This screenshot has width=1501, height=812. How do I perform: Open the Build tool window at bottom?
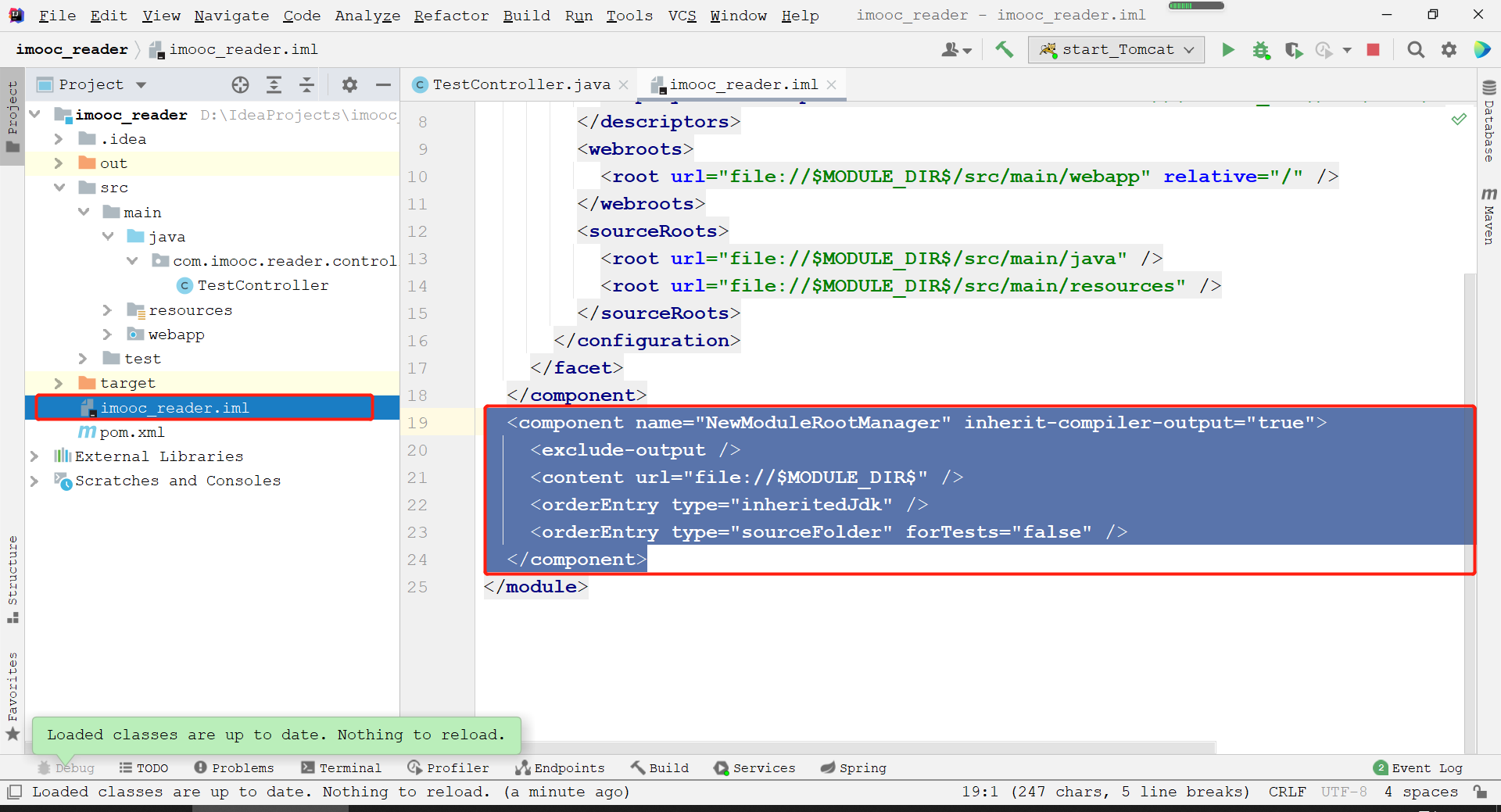[x=660, y=767]
